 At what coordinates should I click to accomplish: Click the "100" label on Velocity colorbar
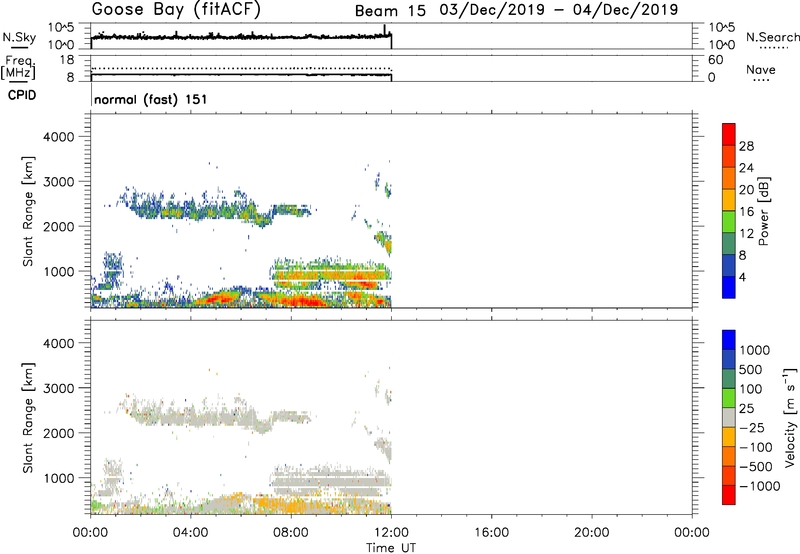pos(751,389)
